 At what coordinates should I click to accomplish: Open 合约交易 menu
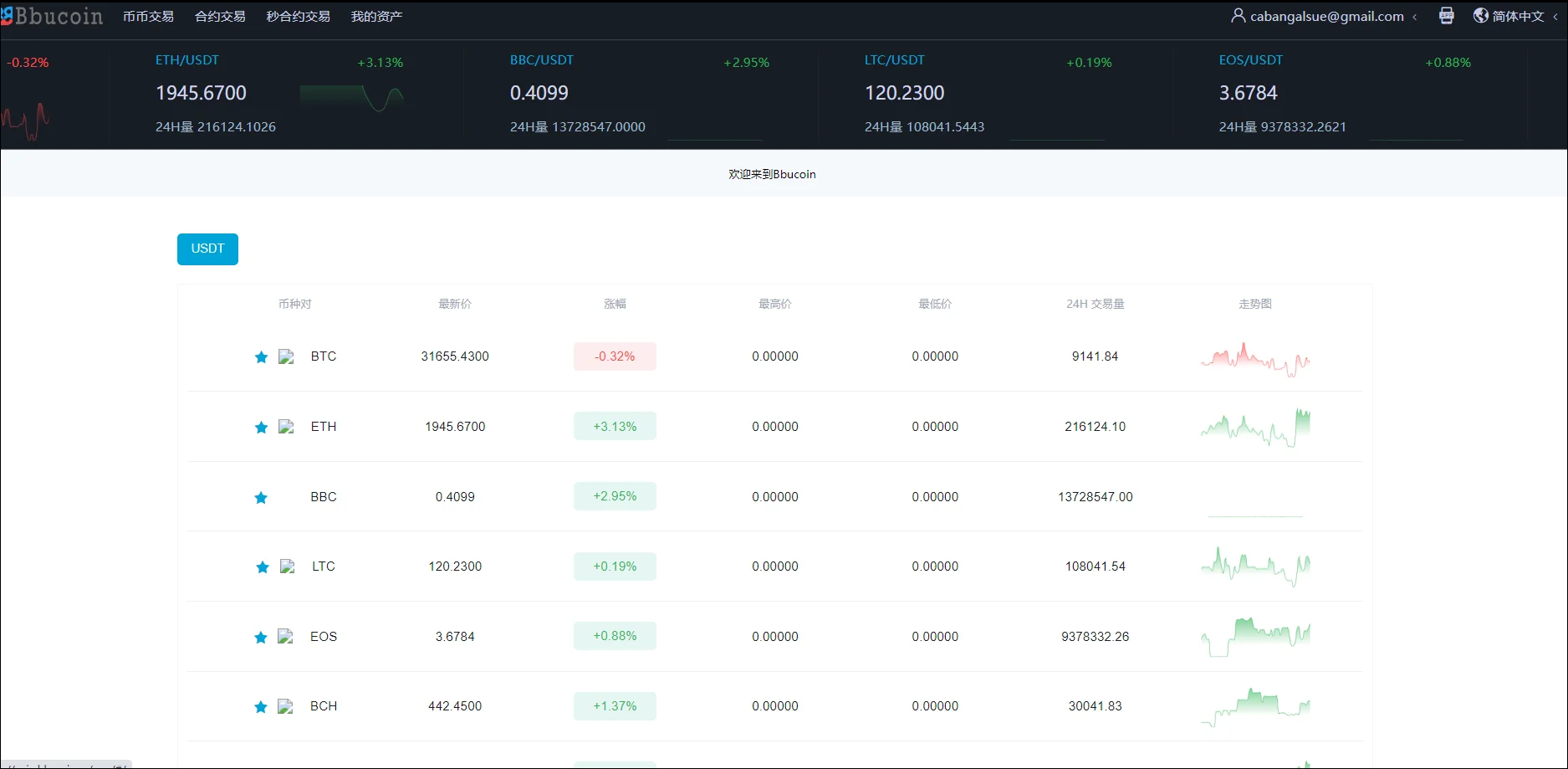pyautogui.click(x=220, y=17)
